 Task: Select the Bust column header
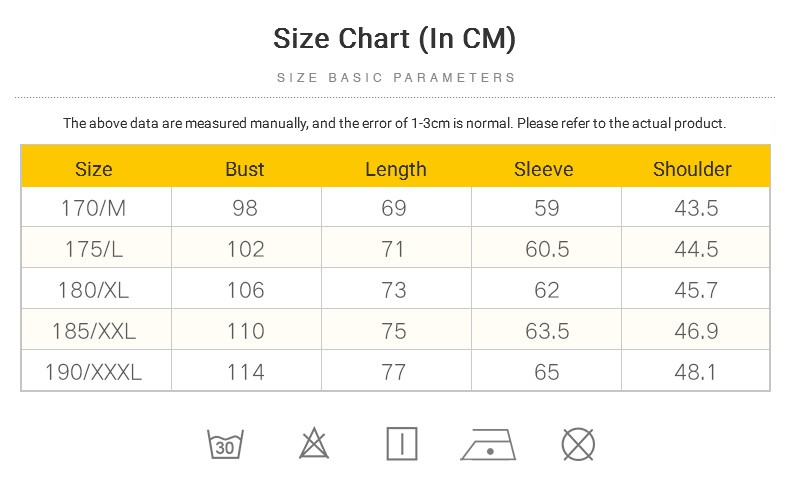(245, 169)
